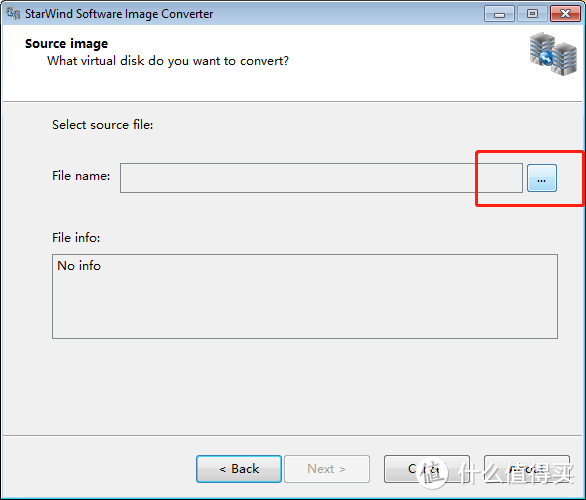Click the "File info:" label
Image resolution: width=586 pixels, height=500 pixels.
(x=76, y=238)
